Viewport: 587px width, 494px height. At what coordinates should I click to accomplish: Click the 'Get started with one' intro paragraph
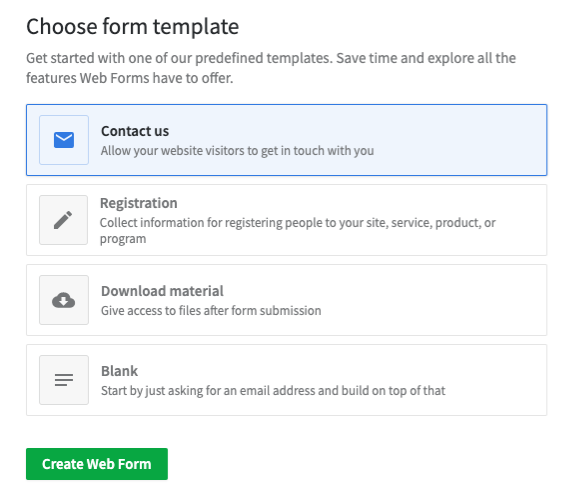point(271,68)
